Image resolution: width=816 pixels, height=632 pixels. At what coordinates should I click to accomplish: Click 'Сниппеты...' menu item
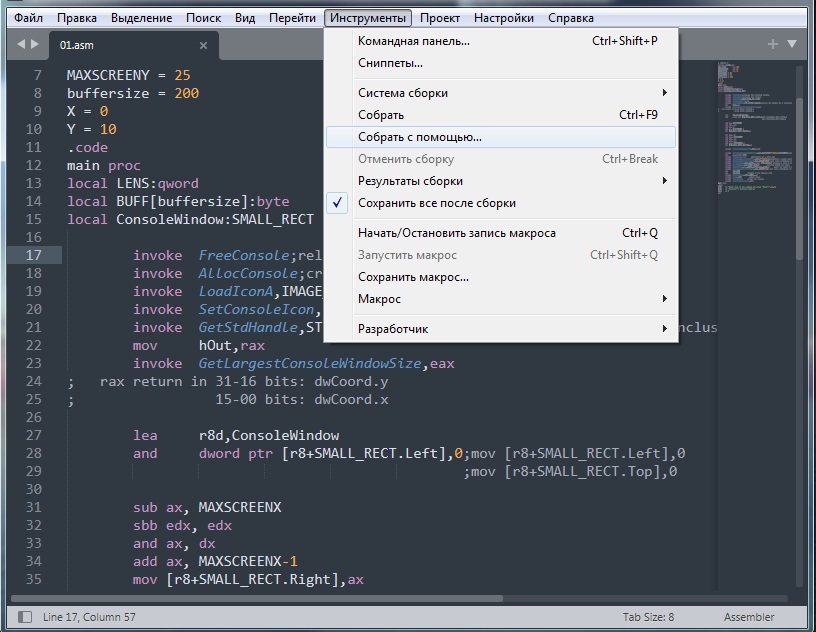pos(390,63)
